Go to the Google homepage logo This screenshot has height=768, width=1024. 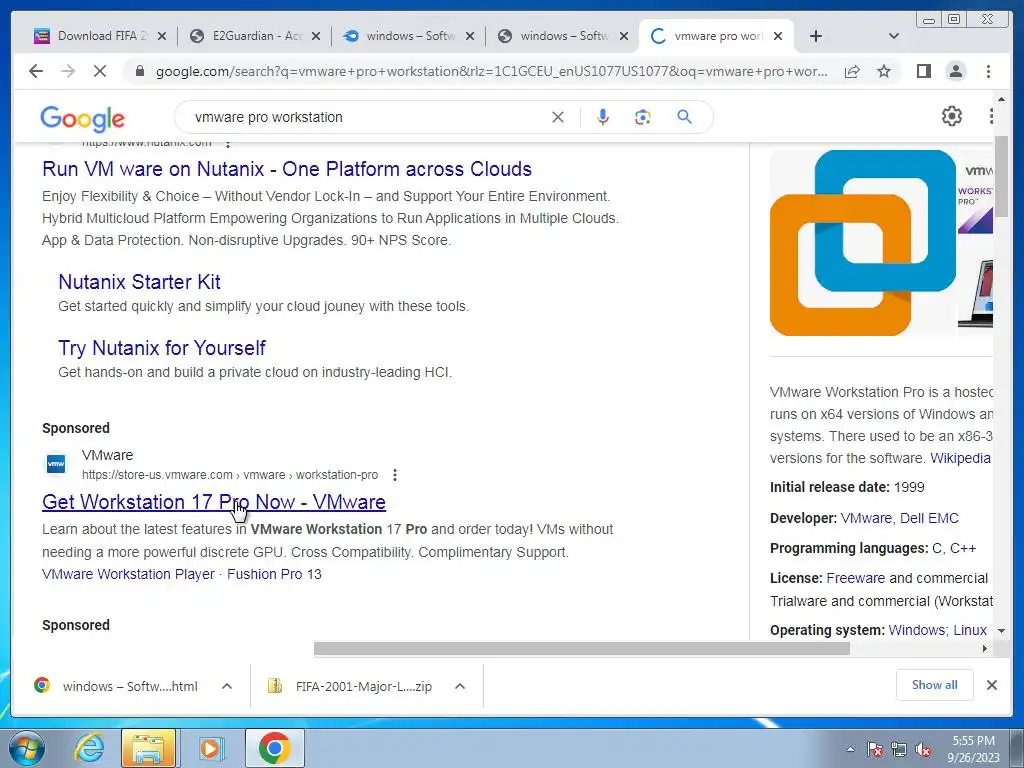point(82,118)
